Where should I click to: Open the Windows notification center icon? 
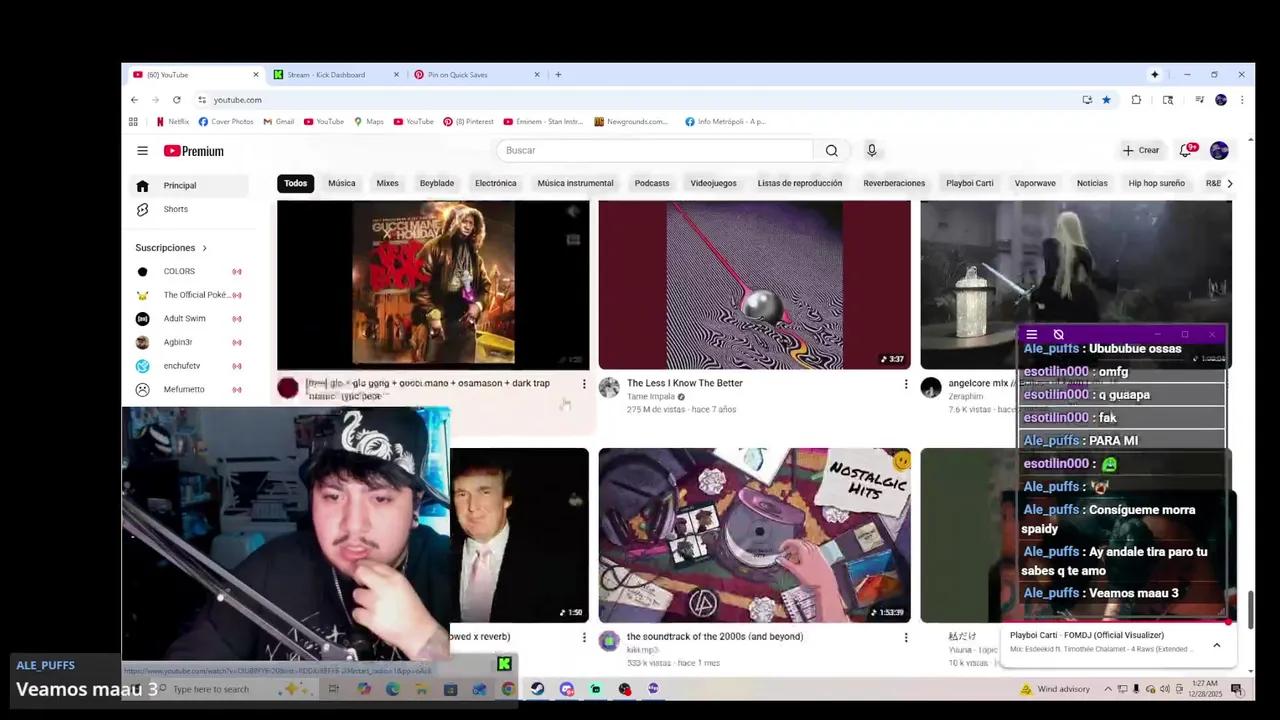(1237, 689)
